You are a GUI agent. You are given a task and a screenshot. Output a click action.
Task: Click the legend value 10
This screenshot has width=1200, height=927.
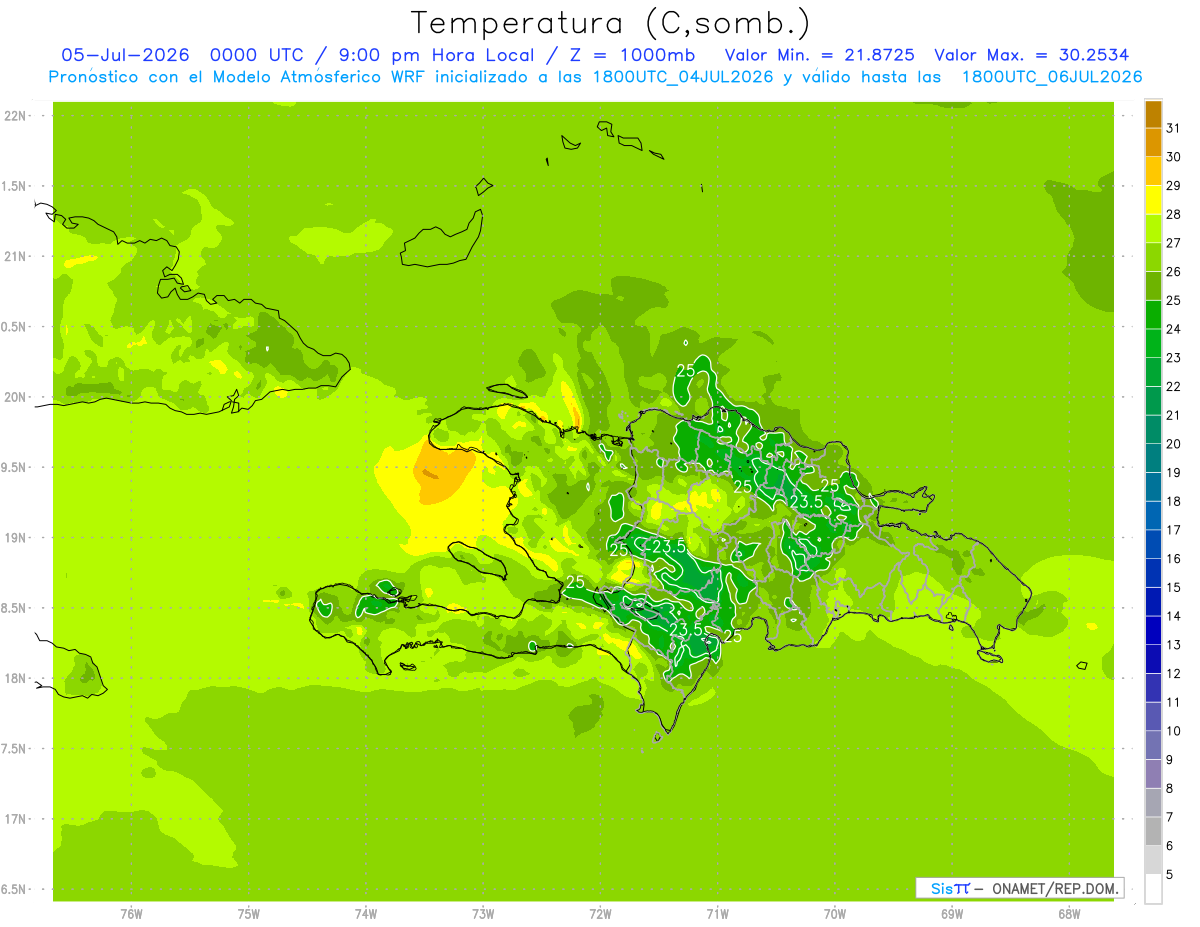click(x=1174, y=731)
